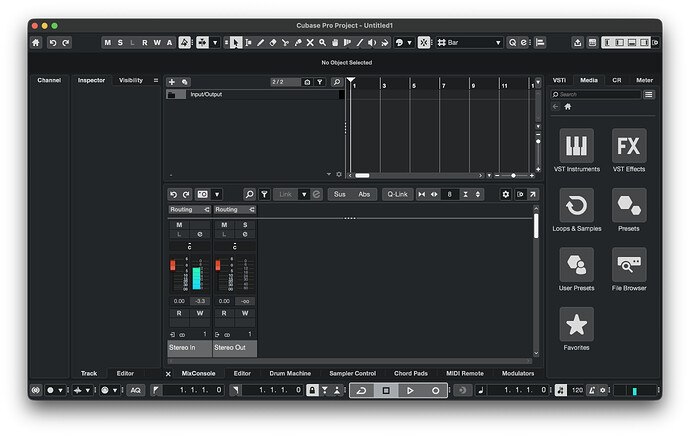Screen dimensions: 690x436
Task: Open the Sampler Control tab
Action: [x=352, y=374]
